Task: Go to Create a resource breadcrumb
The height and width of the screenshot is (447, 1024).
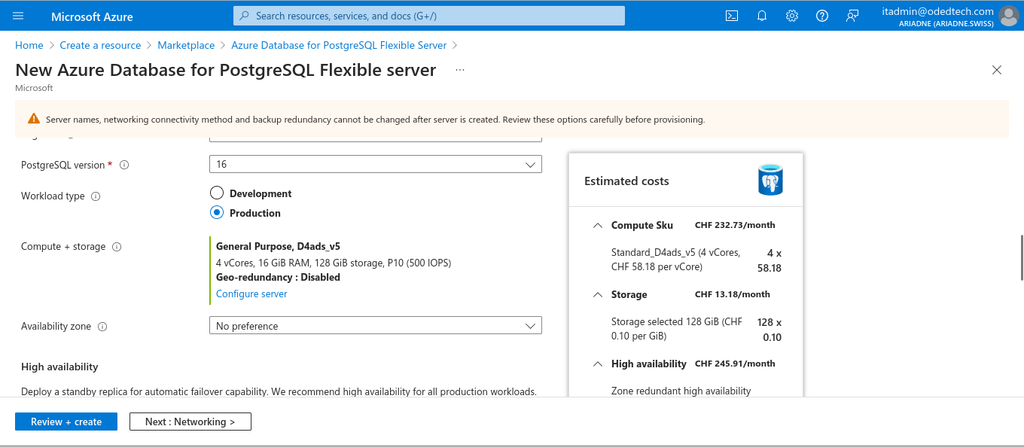Action: click(100, 45)
